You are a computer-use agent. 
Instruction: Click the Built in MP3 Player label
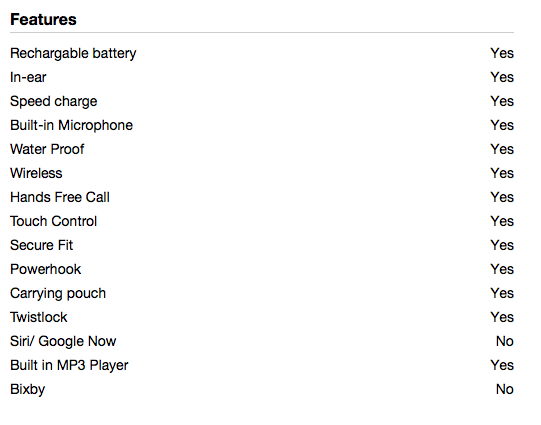[x=69, y=366]
